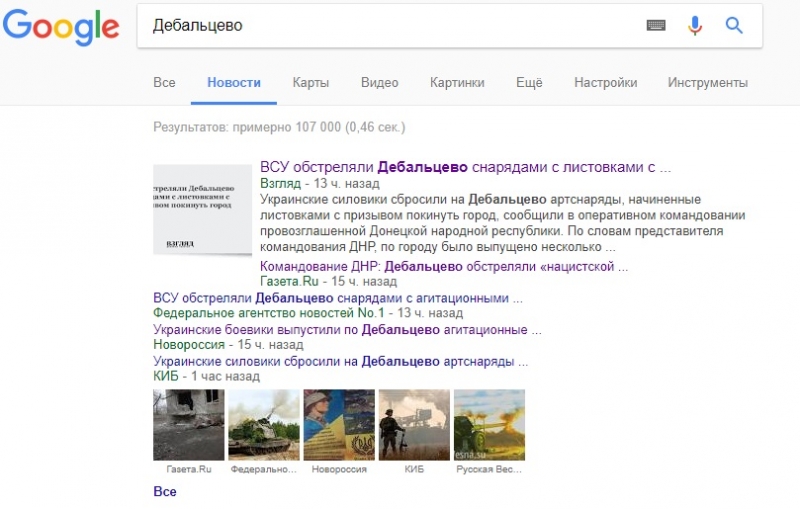The image size is (800, 509).
Task: Open the КИБ soldier thumbnail
Action: [413, 424]
